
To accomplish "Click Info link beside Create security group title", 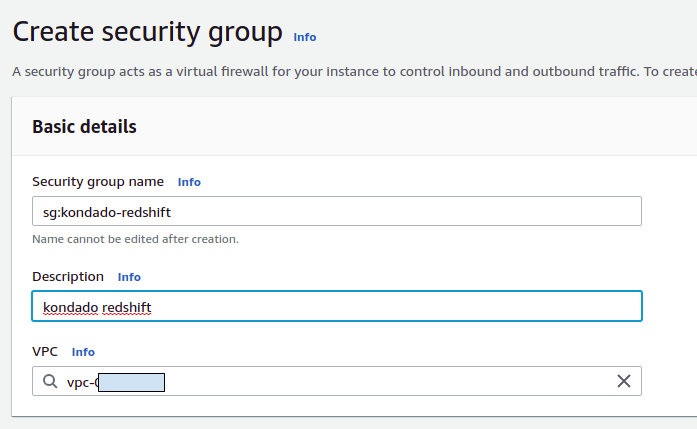I will point(304,37).
